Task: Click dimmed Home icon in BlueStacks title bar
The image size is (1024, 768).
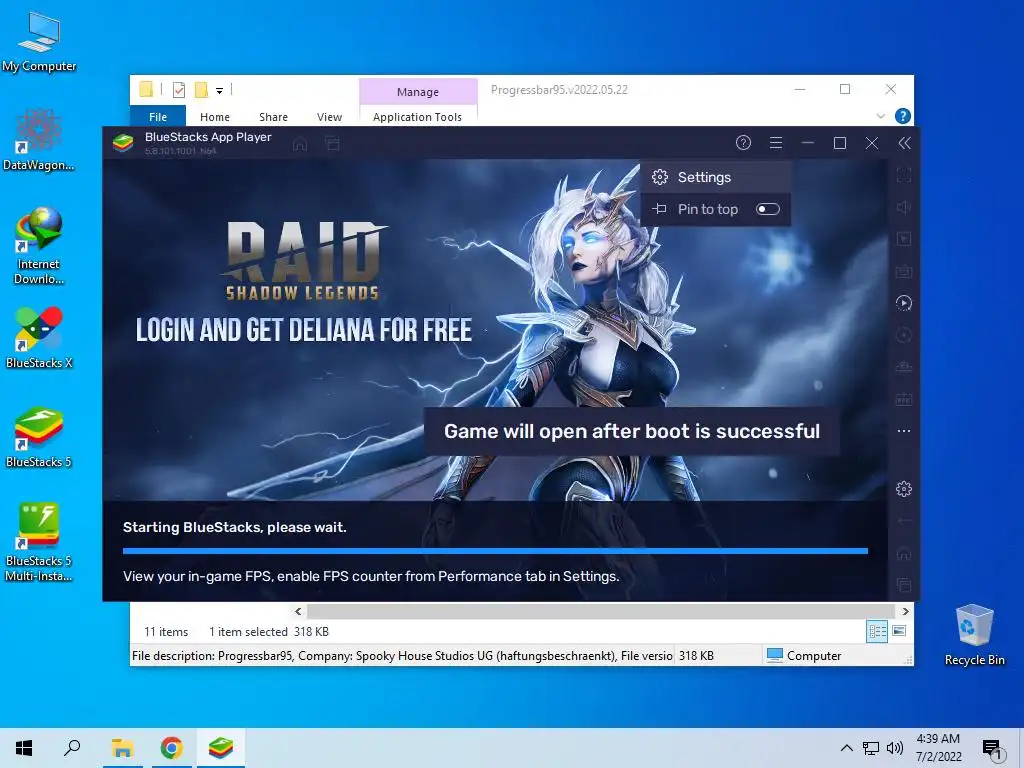Action: click(300, 144)
